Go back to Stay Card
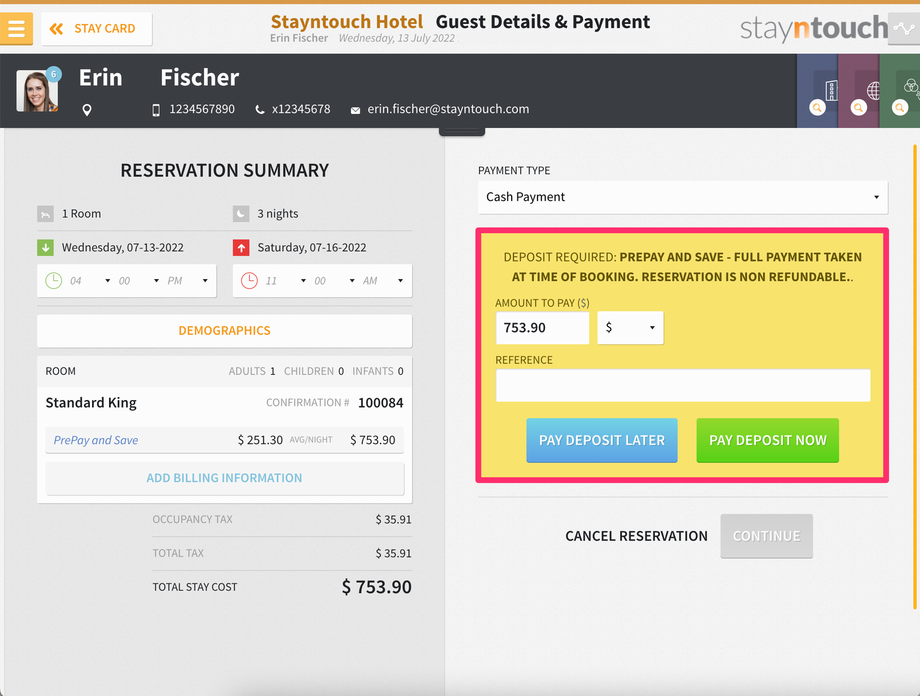 point(97,29)
